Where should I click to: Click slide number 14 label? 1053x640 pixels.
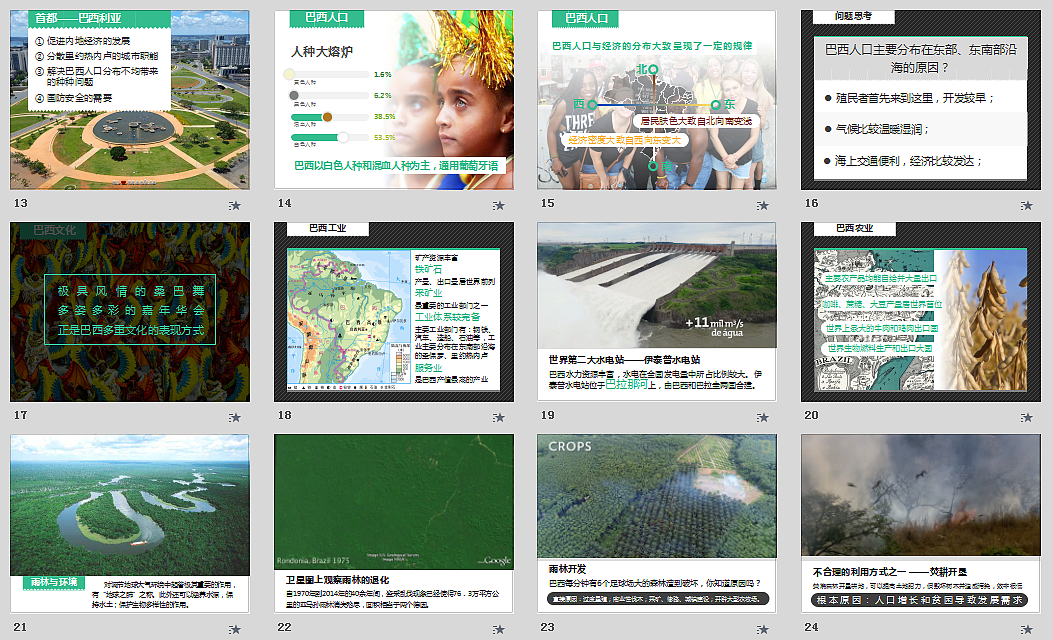tap(285, 203)
